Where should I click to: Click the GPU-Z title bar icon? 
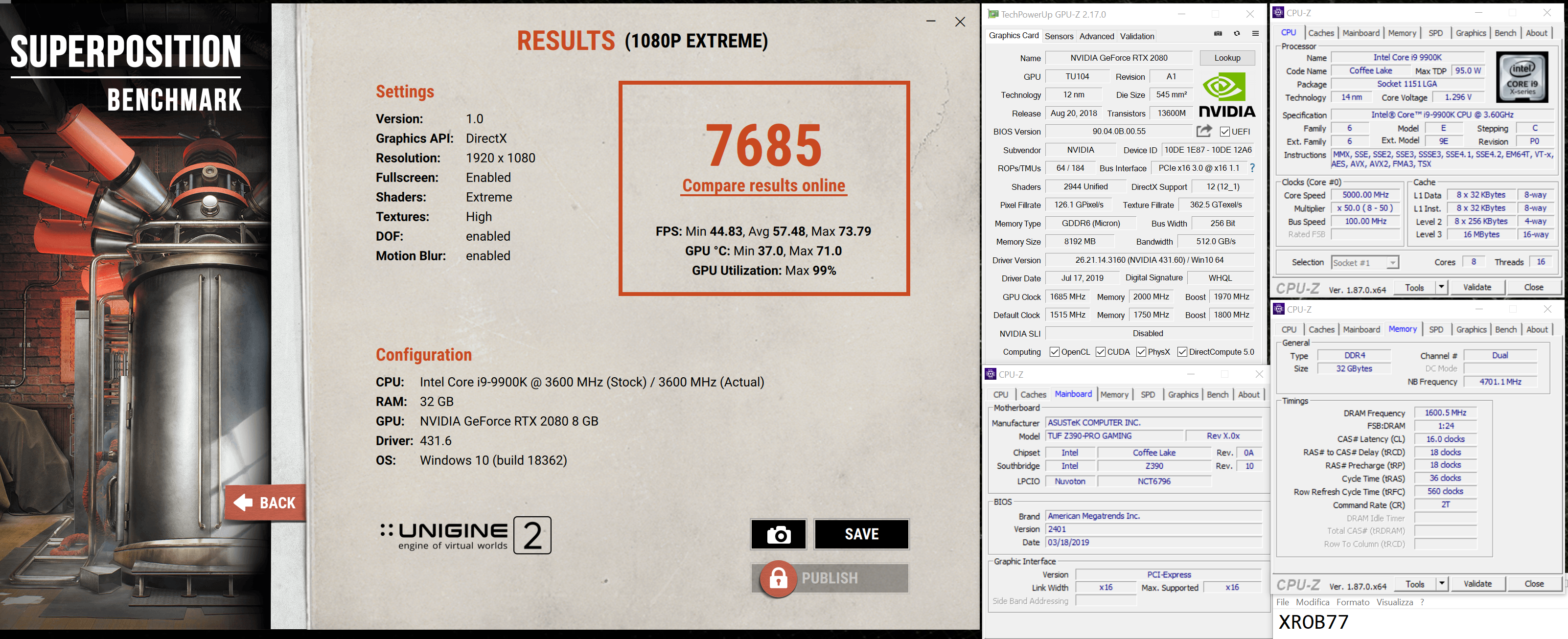[x=993, y=14]
